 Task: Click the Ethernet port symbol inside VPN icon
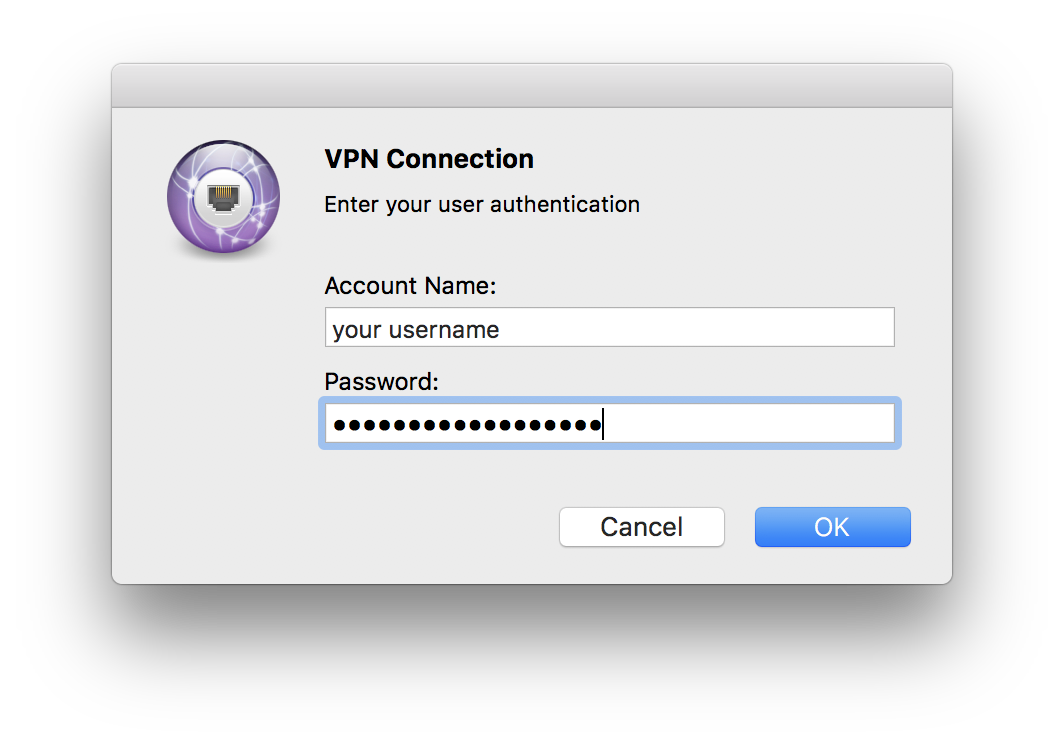point(223,196)
